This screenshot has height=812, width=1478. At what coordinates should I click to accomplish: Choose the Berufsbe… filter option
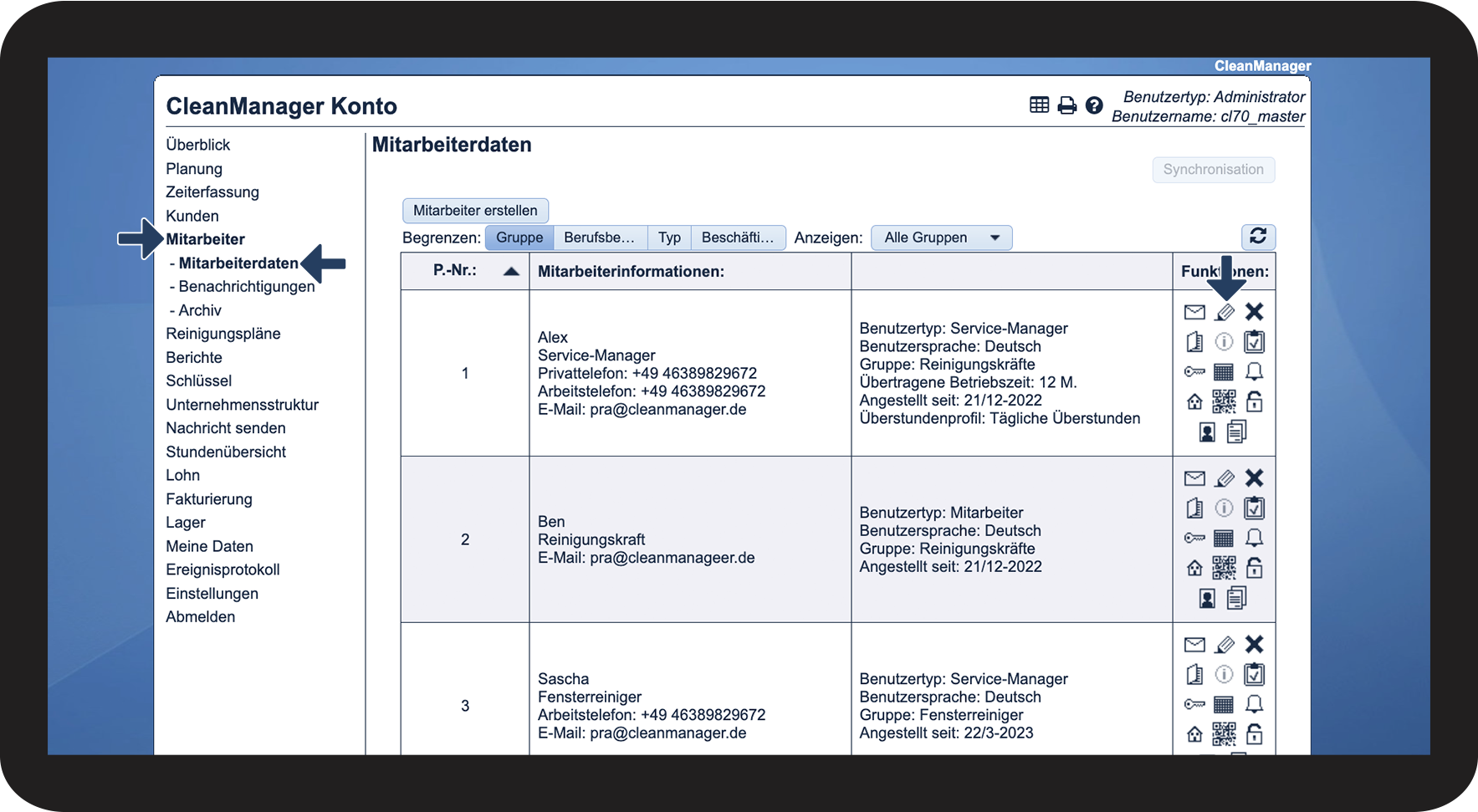[x=600, y=237]
